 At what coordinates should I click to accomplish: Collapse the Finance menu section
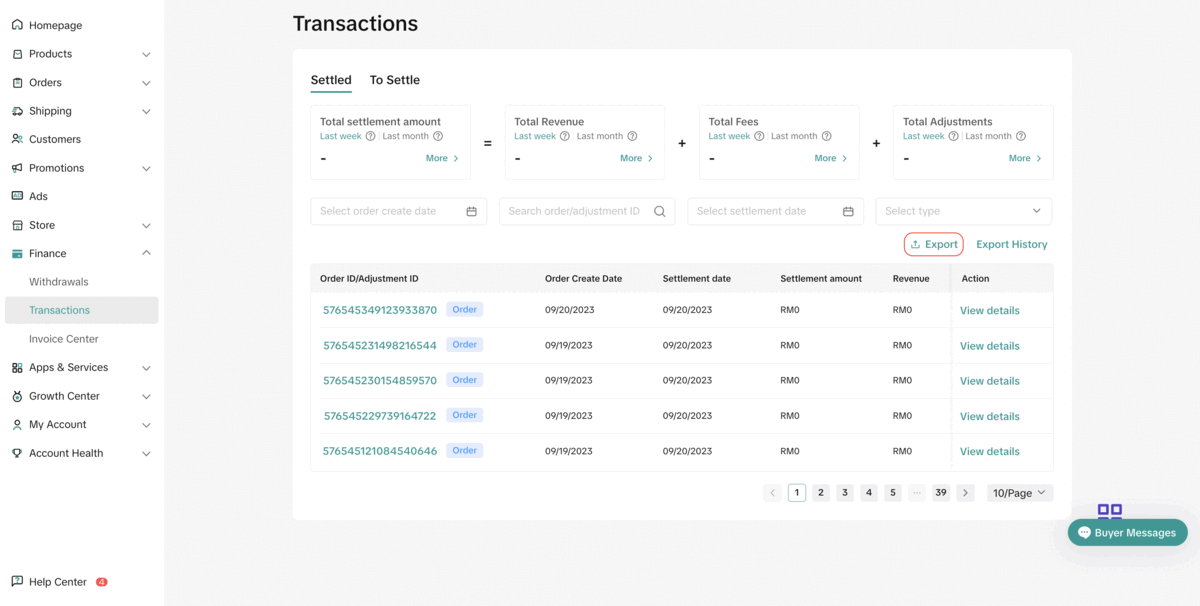[x=146, y=254]
